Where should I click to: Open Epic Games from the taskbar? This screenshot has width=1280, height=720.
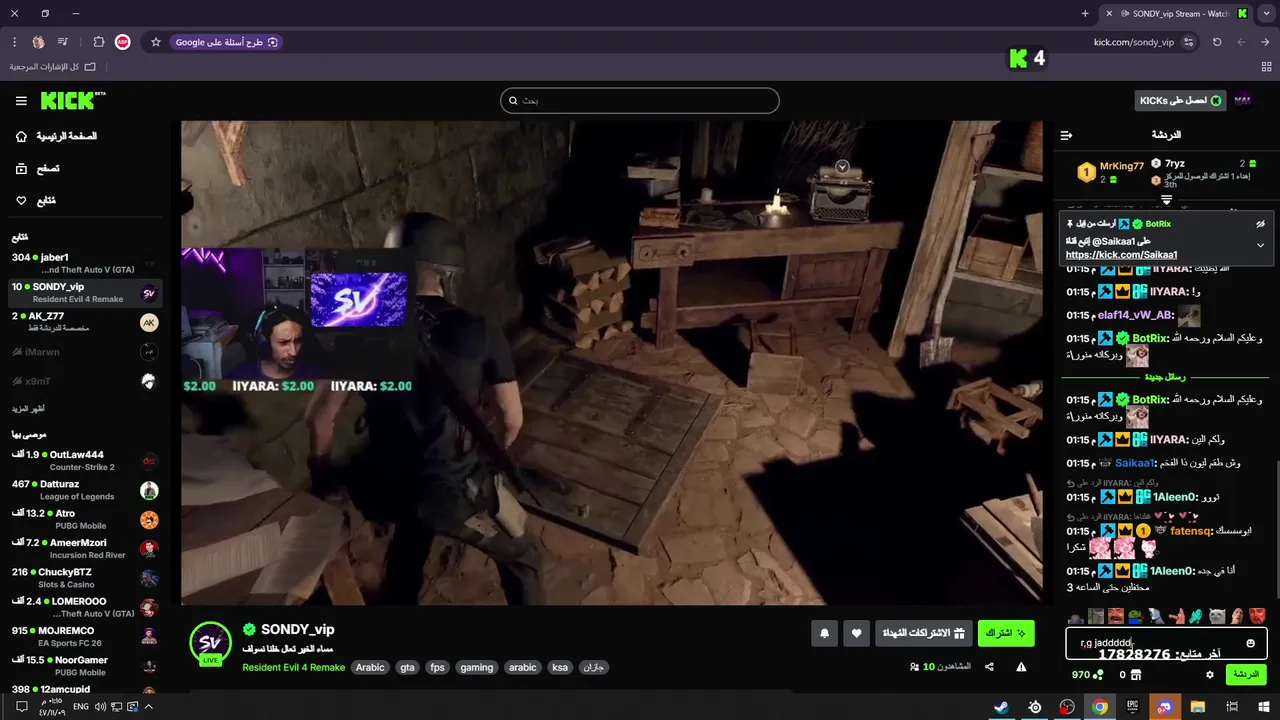pyautogui.click(x=1132, y=707)
